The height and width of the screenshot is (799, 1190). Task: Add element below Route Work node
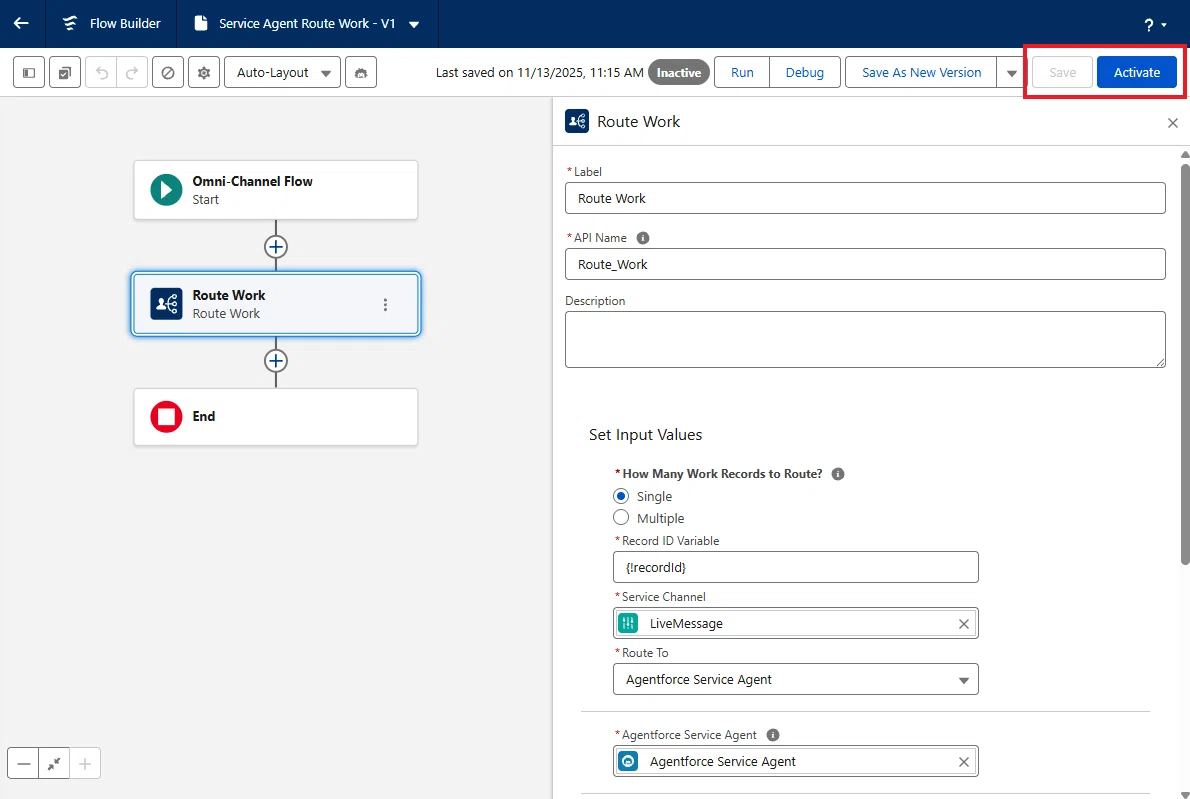[275, 360]
